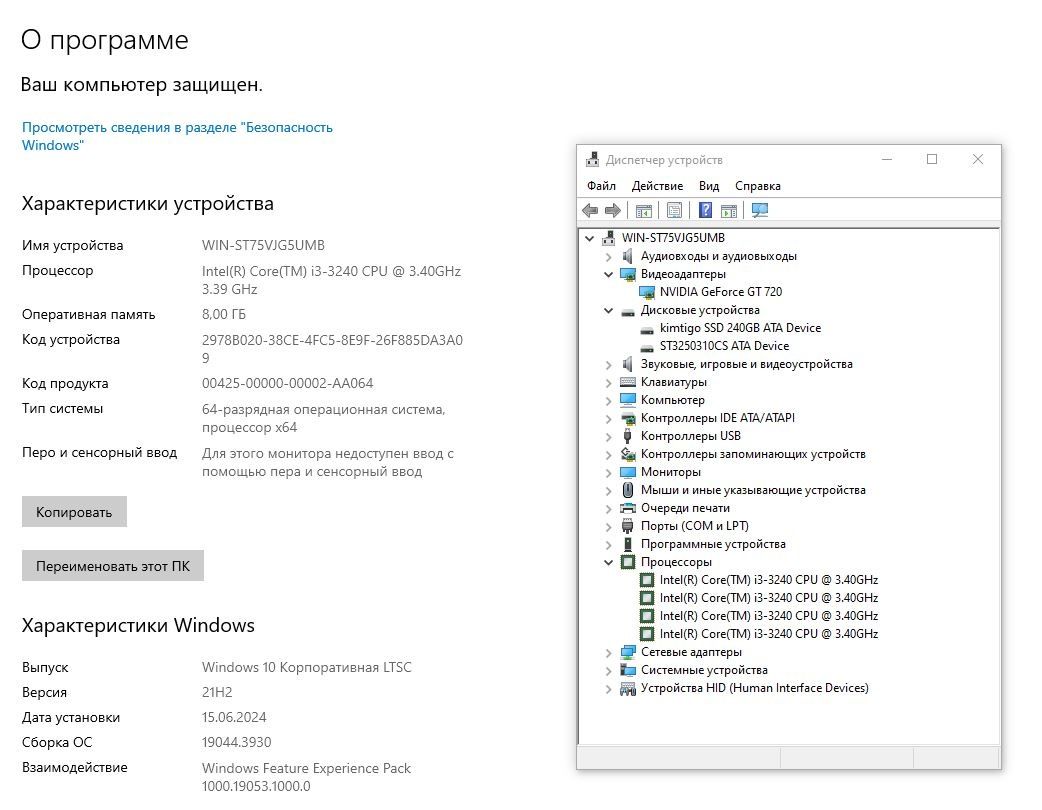Click the device ID value 2978B020-38CE…
Image resolution: width=1042 pixels, height=810 pixels.
pos(332,349)
